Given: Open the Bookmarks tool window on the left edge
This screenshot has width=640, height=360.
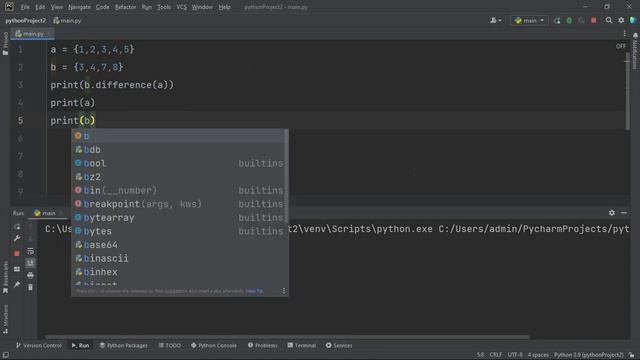Looking at the screenshot, I should (5, 278).
